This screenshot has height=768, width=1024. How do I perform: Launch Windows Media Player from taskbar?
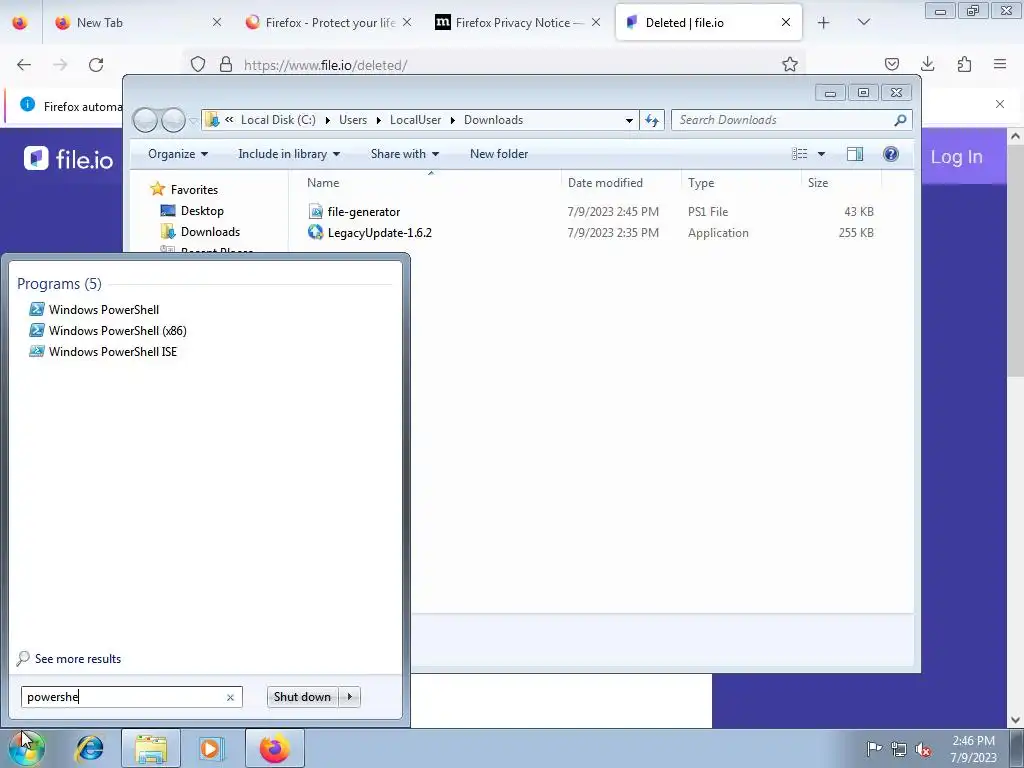pos(210,748)
